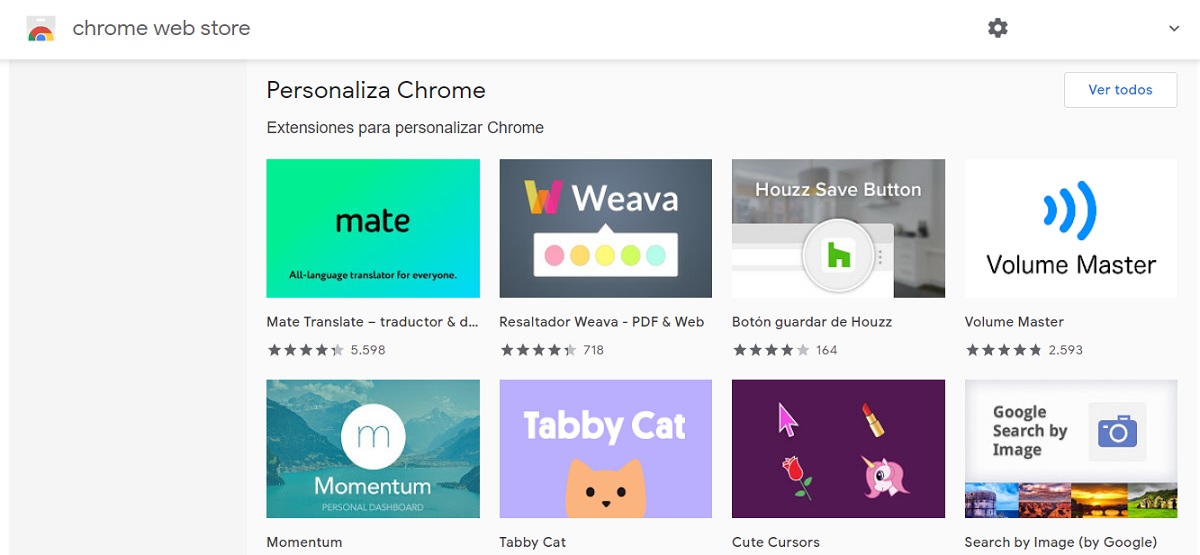This screenshot has width=1200, height=555.
Task: Open "Mate Translate – traductor" title link
Action: point(373,322)
